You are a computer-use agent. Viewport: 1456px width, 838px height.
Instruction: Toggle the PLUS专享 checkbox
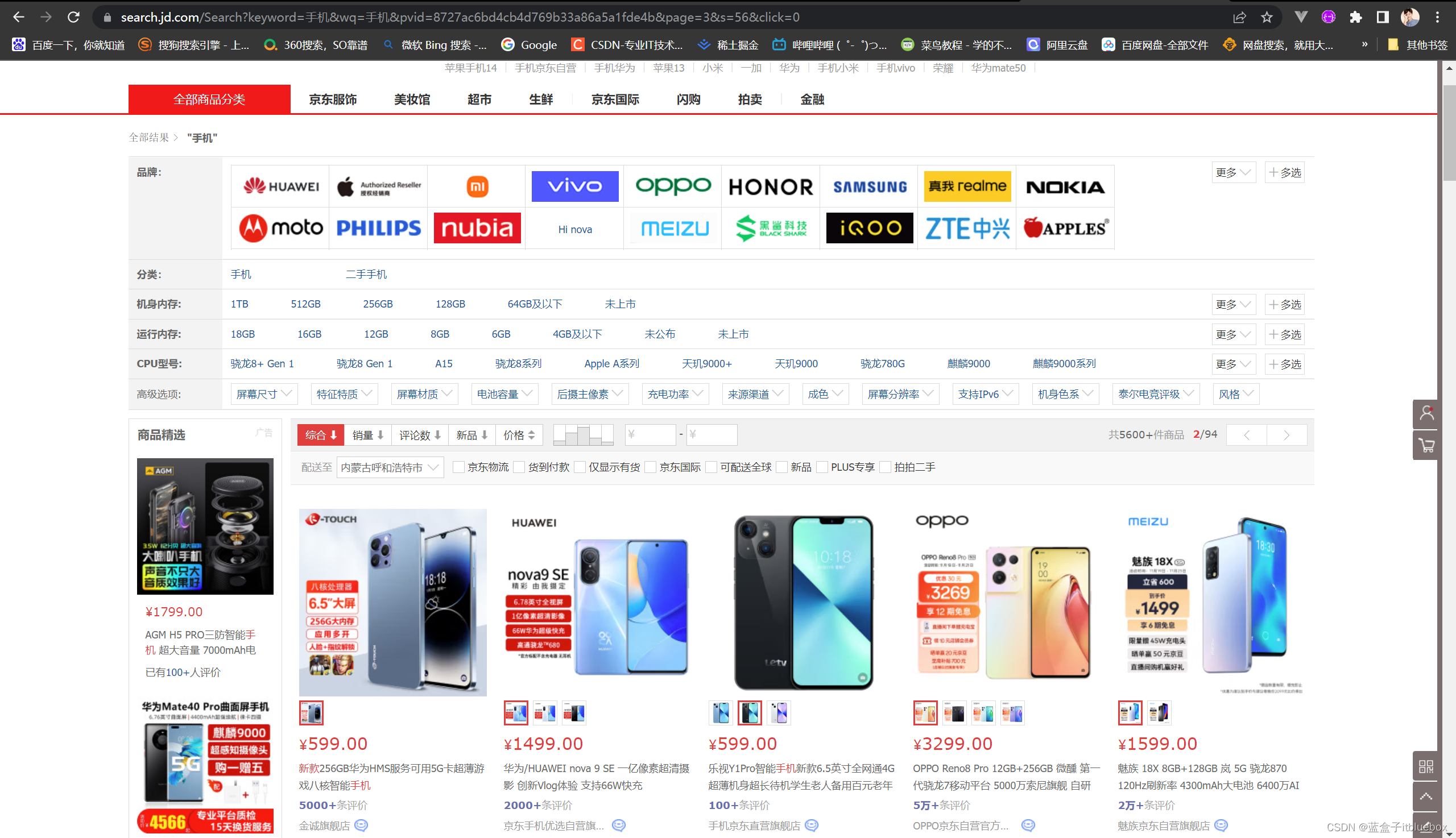[822, 467]
